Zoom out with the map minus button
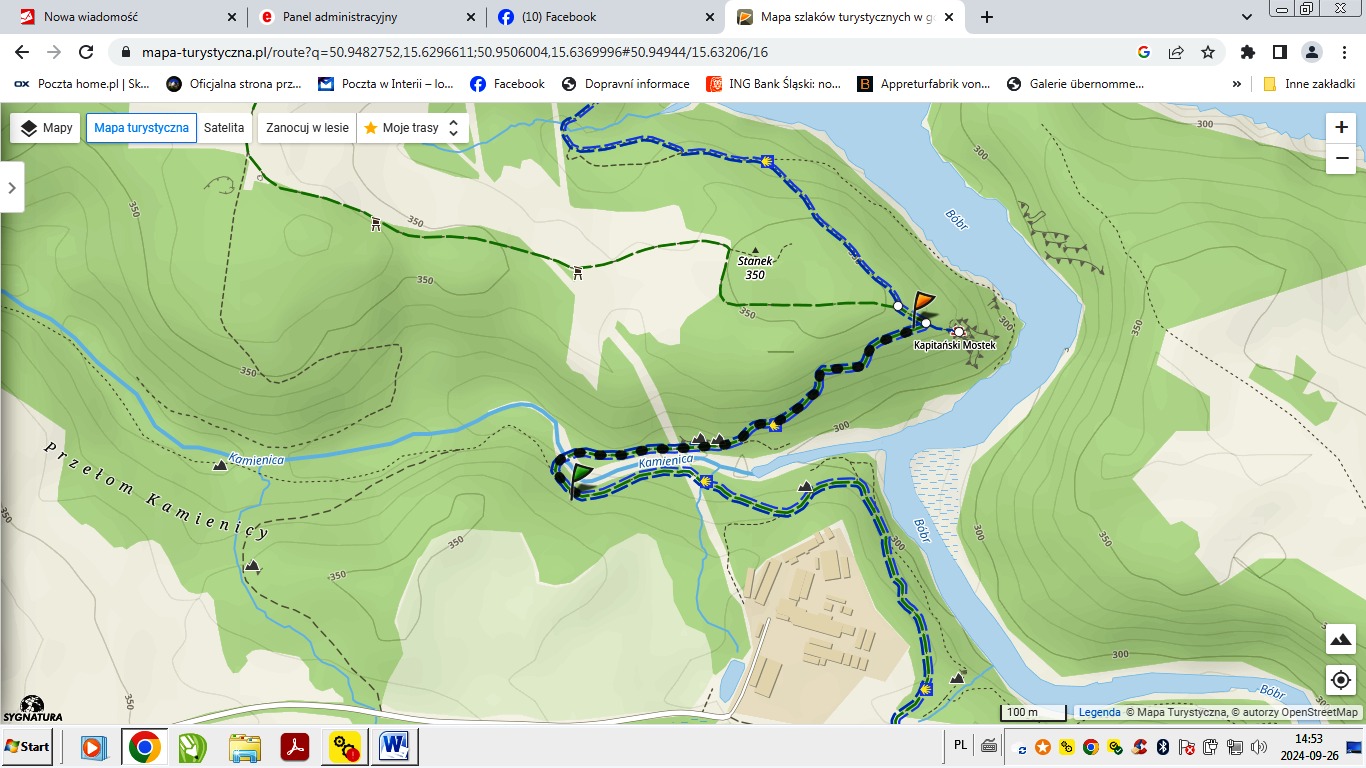 (1341, 158)
